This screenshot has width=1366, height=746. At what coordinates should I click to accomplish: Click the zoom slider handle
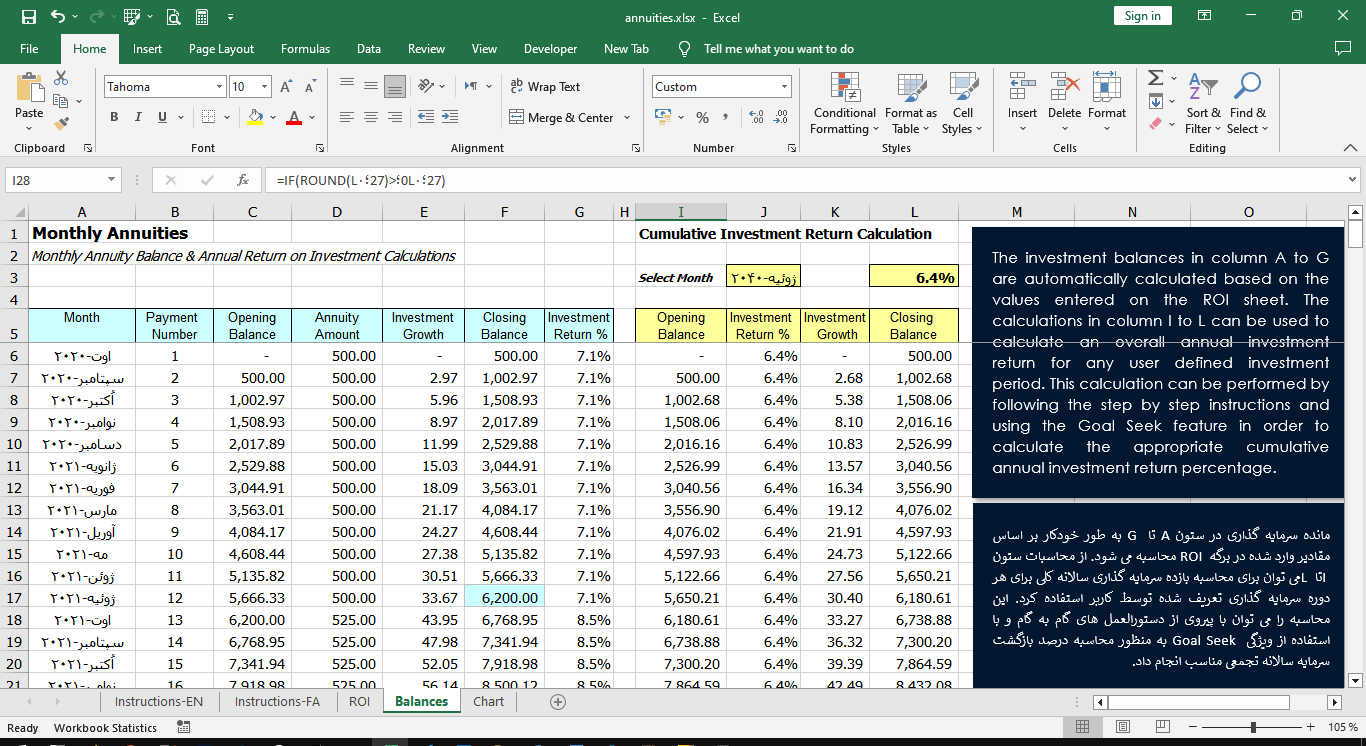click(x=1253, y=727)
